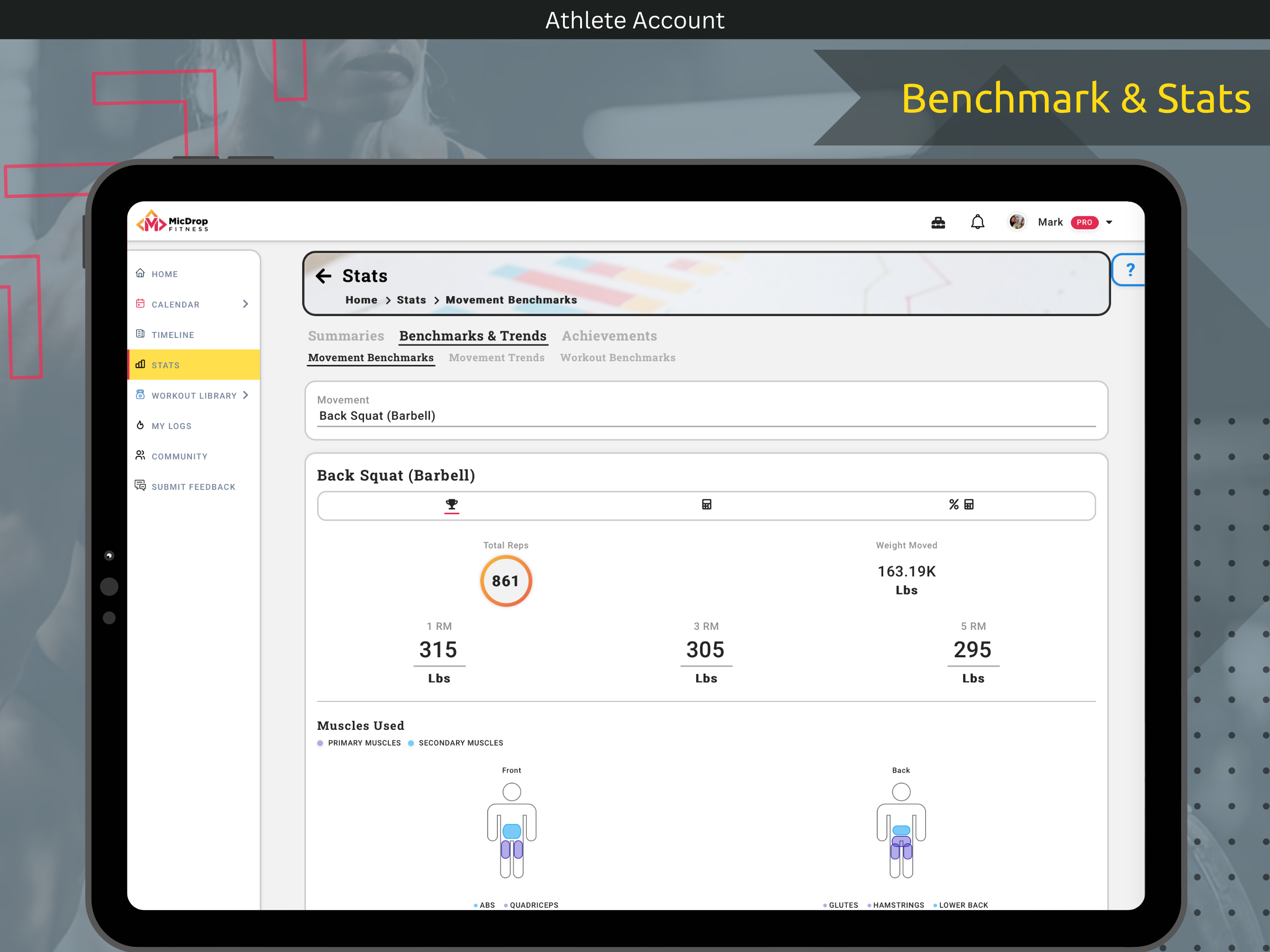Click the GLUTES muscle label

click(x=843, y=905)
